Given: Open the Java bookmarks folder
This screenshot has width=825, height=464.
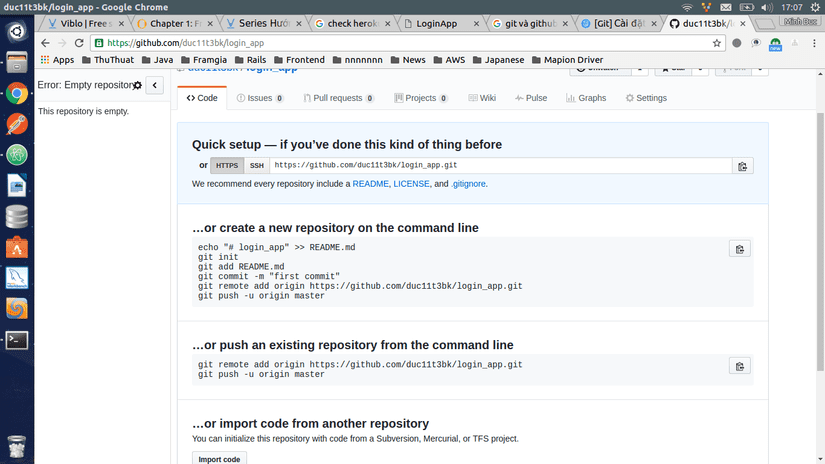Looking at the screenshot, I should tap(157, 60).
